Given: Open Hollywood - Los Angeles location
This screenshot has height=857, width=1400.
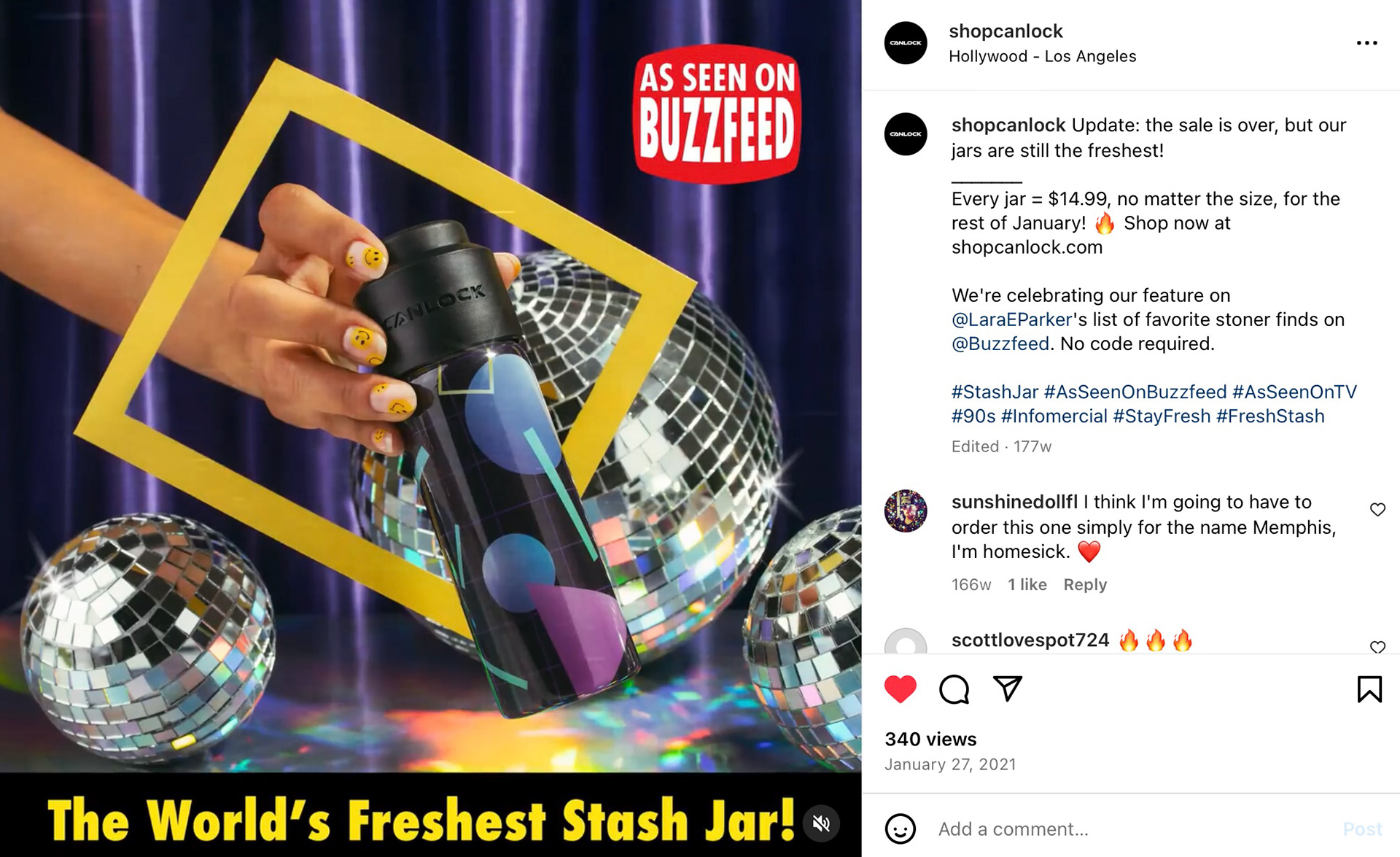Looking at the screenshot, I should (1042, 56).
